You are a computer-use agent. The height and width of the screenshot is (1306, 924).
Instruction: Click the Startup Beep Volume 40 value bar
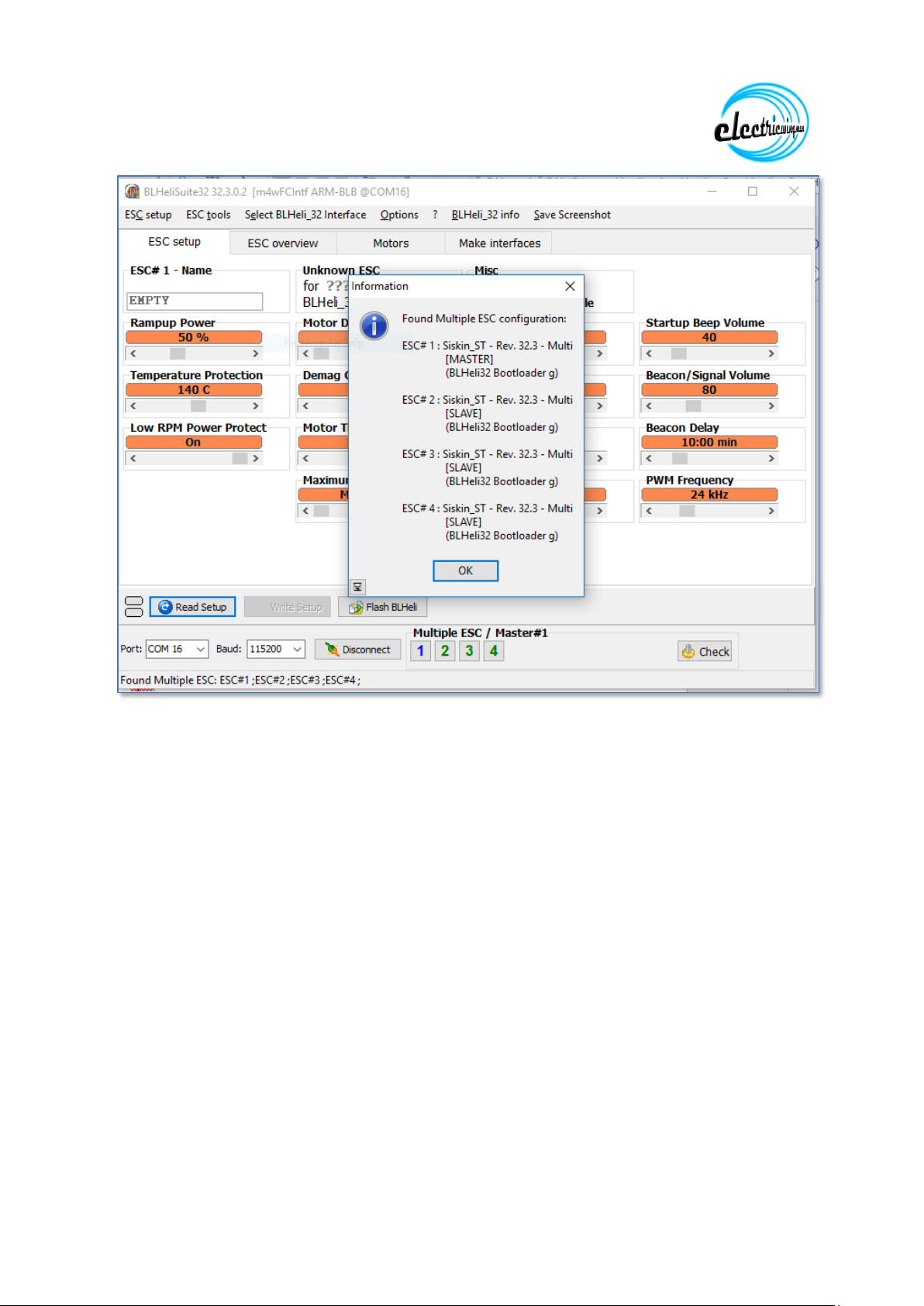click(x=709, y=337)
